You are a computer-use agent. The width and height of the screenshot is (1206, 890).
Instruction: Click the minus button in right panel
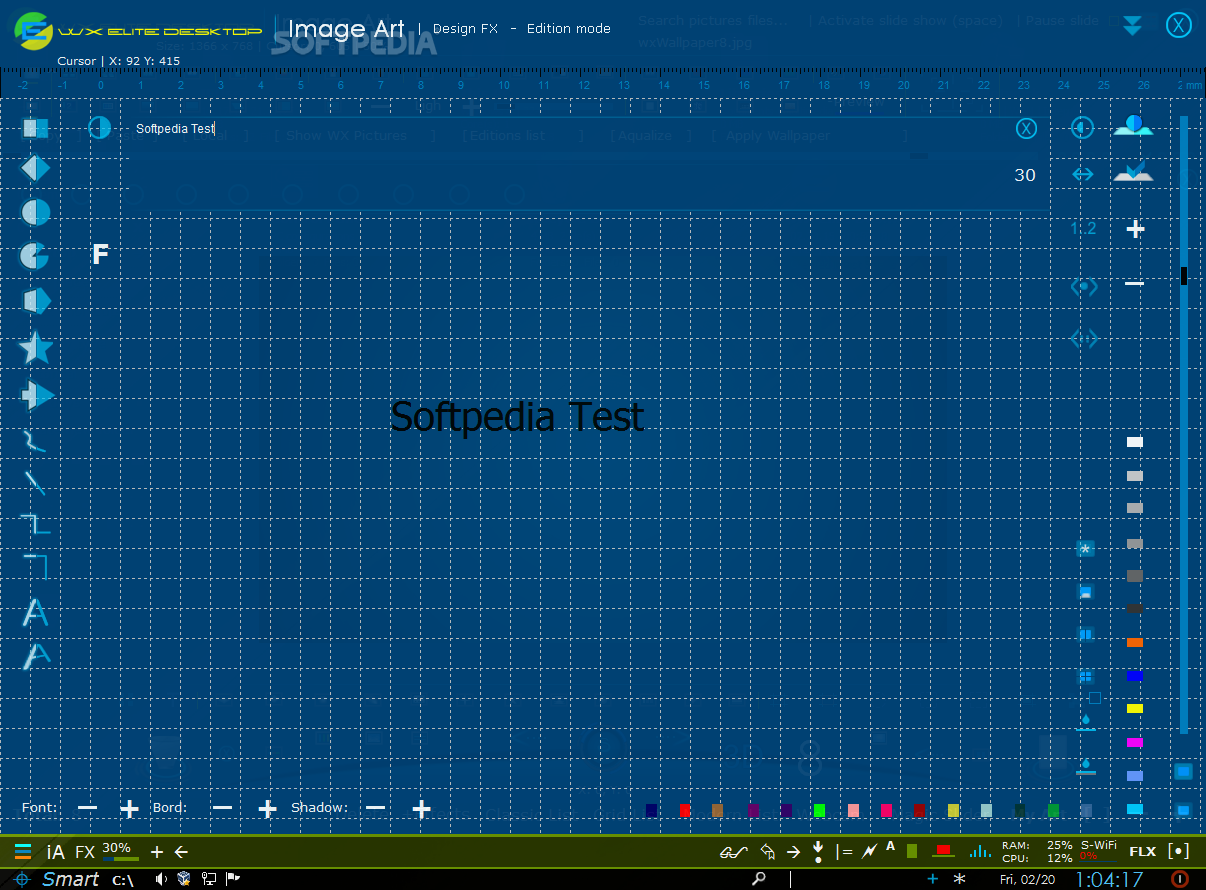[x=1134, y=284]
